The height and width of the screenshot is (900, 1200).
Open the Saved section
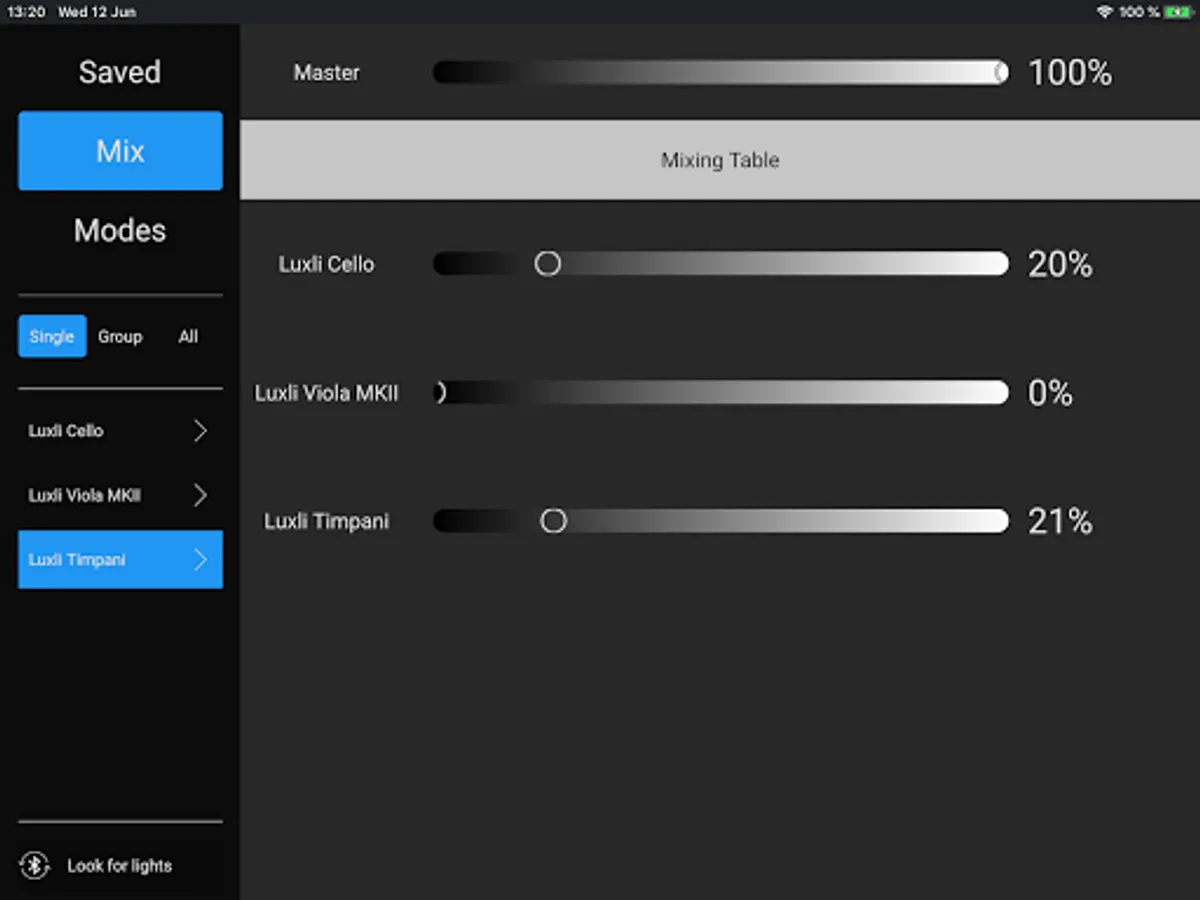(120, 72)
